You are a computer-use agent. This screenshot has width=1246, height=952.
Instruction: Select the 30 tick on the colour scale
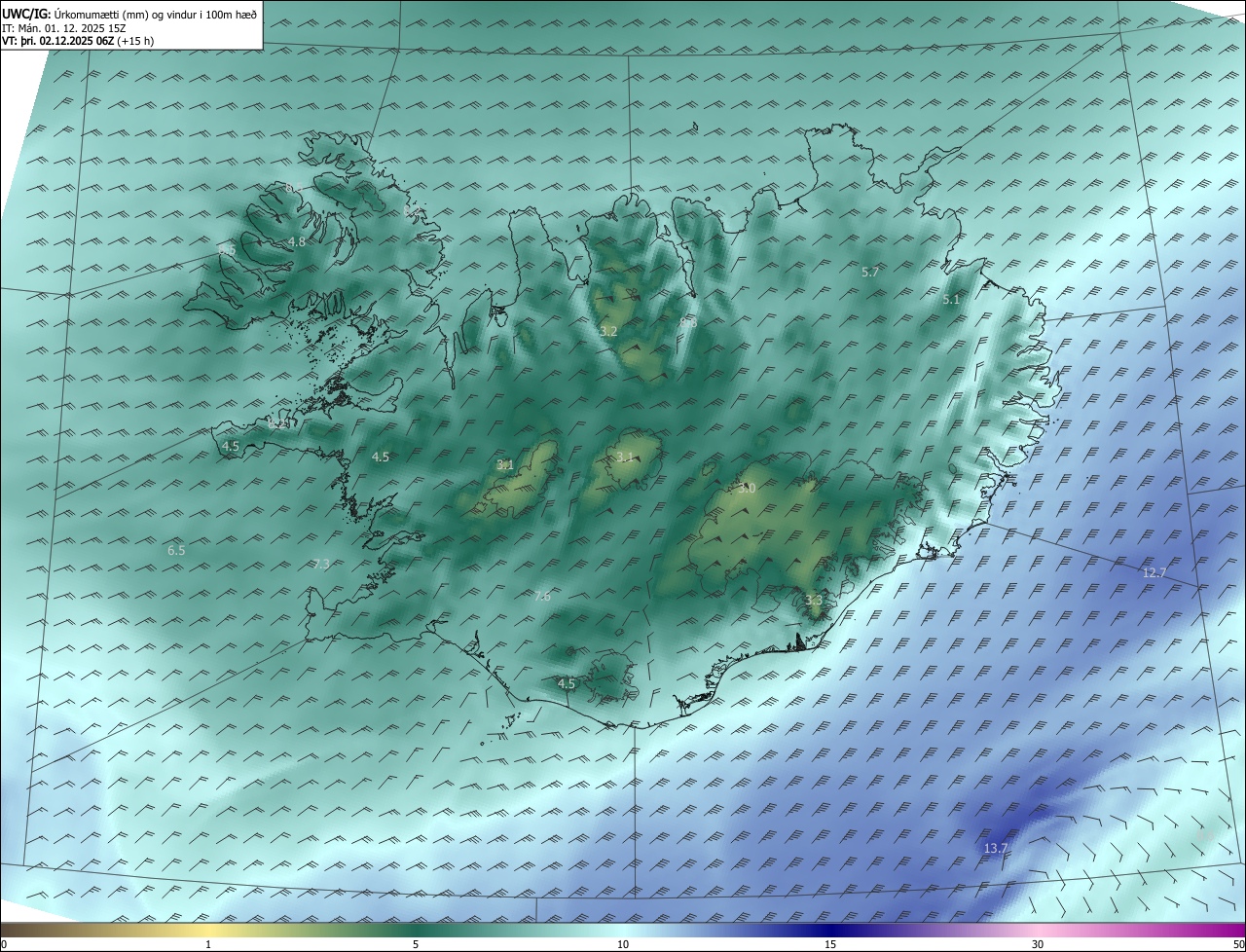pyautogui.click(x=1038, y=944)
